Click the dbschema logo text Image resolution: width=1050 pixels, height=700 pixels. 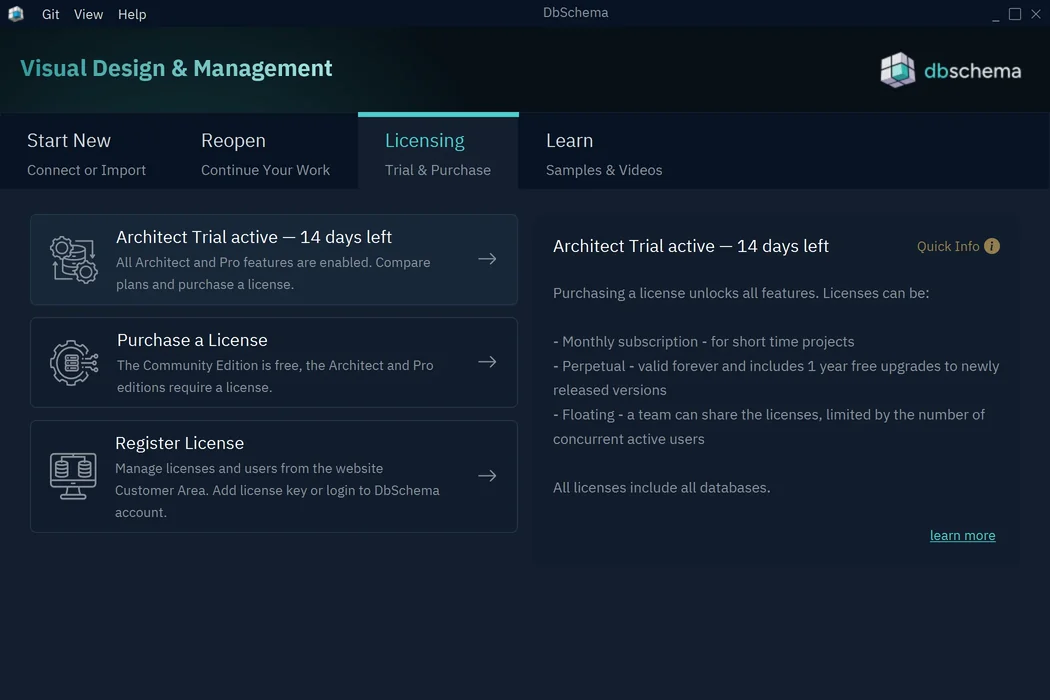coord(972,71)
